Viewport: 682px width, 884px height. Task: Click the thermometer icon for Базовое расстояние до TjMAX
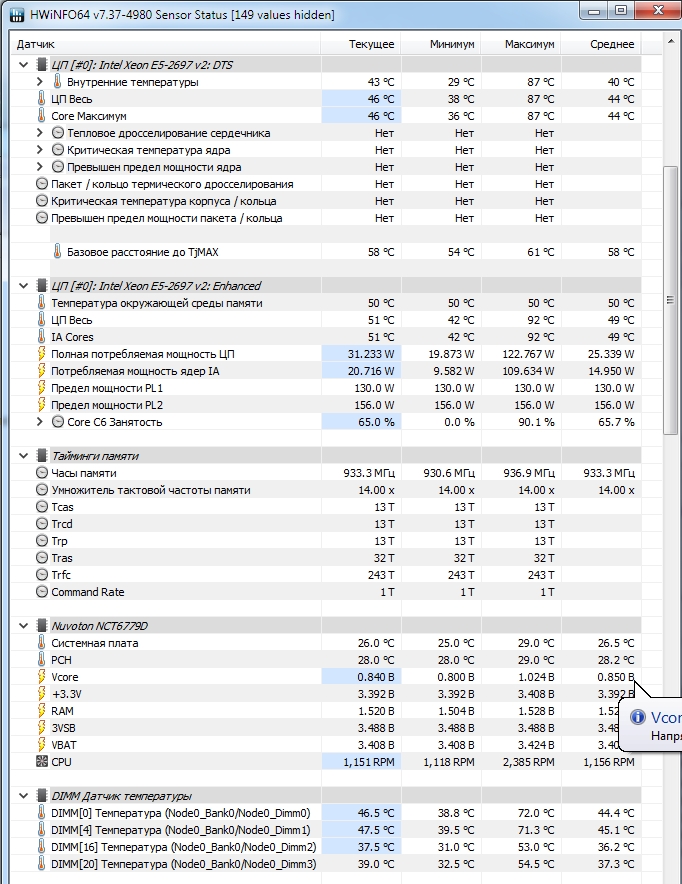(x=57, y=251)
